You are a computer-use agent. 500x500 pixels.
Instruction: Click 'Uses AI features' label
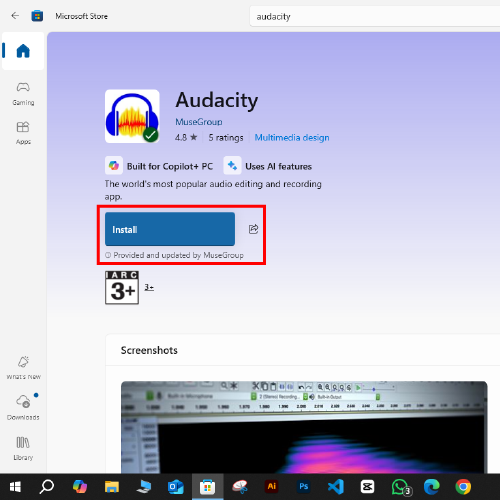coord(278,166)
